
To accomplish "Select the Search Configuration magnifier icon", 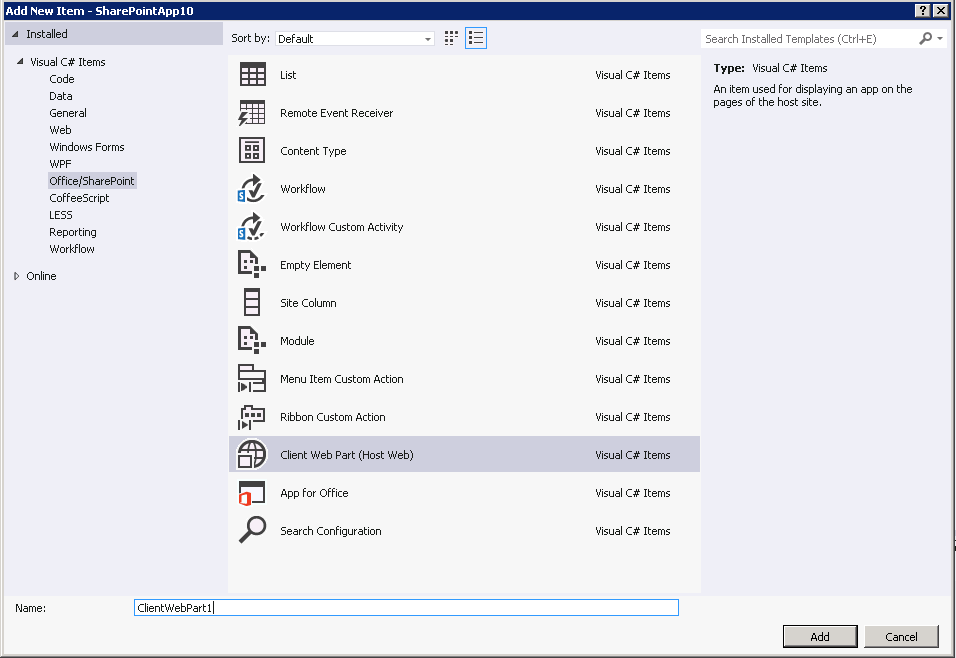I will [252, 530].
